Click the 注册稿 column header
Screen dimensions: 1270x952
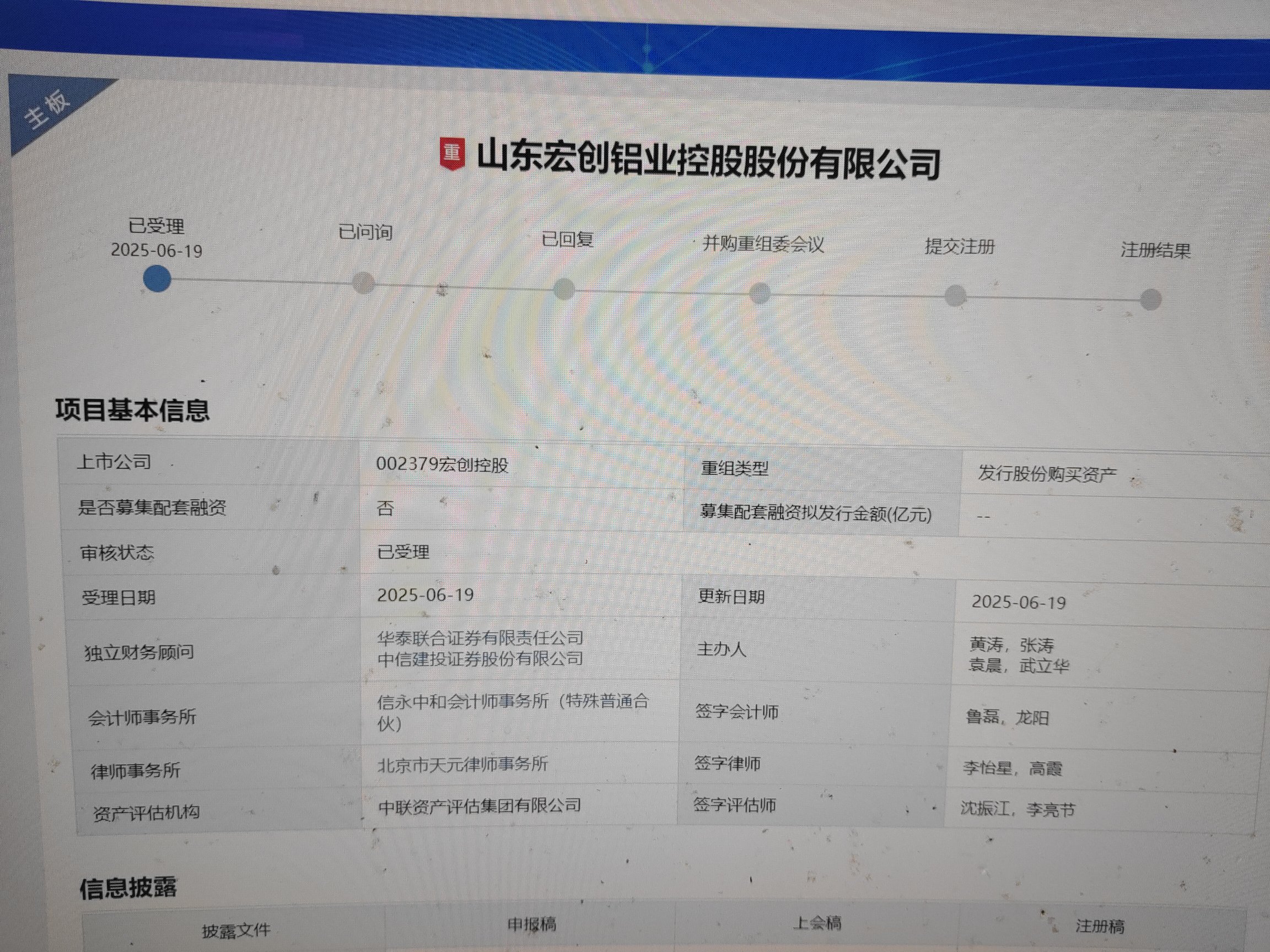(x=1100, y=926)
